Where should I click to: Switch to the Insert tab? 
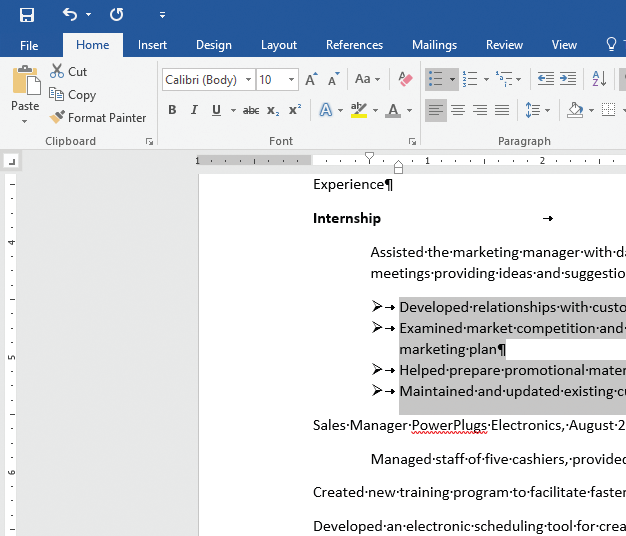pyautogui.click(x=152, y=45)
